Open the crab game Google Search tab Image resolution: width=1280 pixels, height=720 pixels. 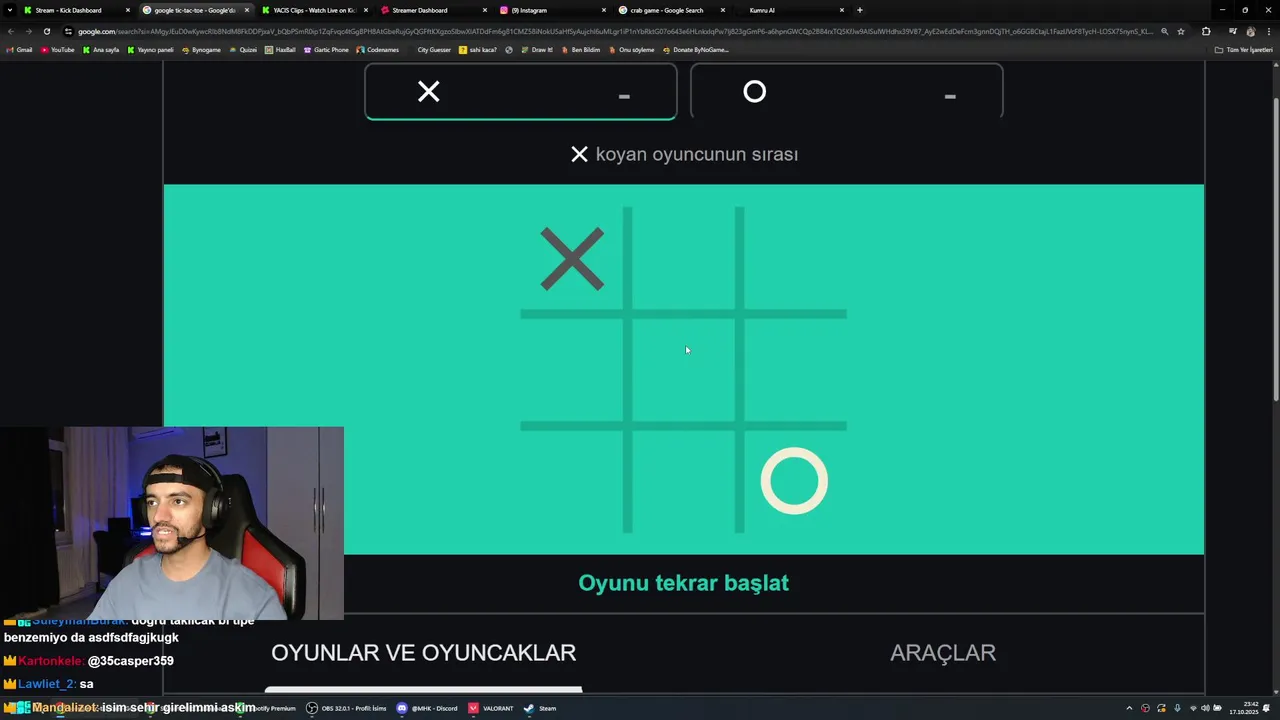pyautogui.click(x=670, y=10)
